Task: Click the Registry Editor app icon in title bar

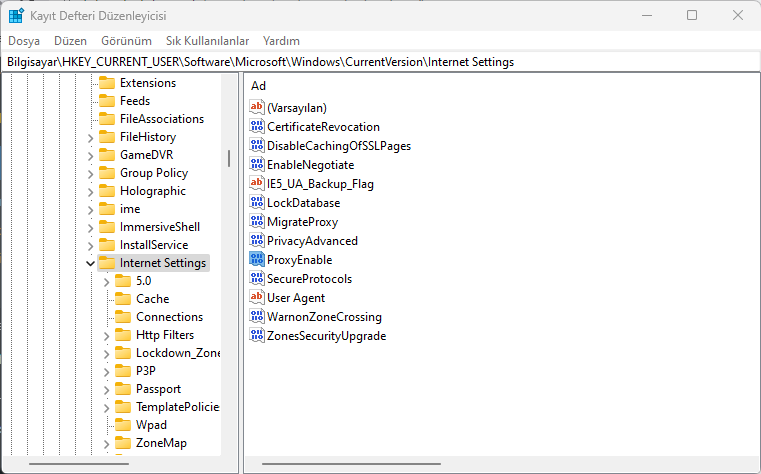Action: click(x=16, y=16)
